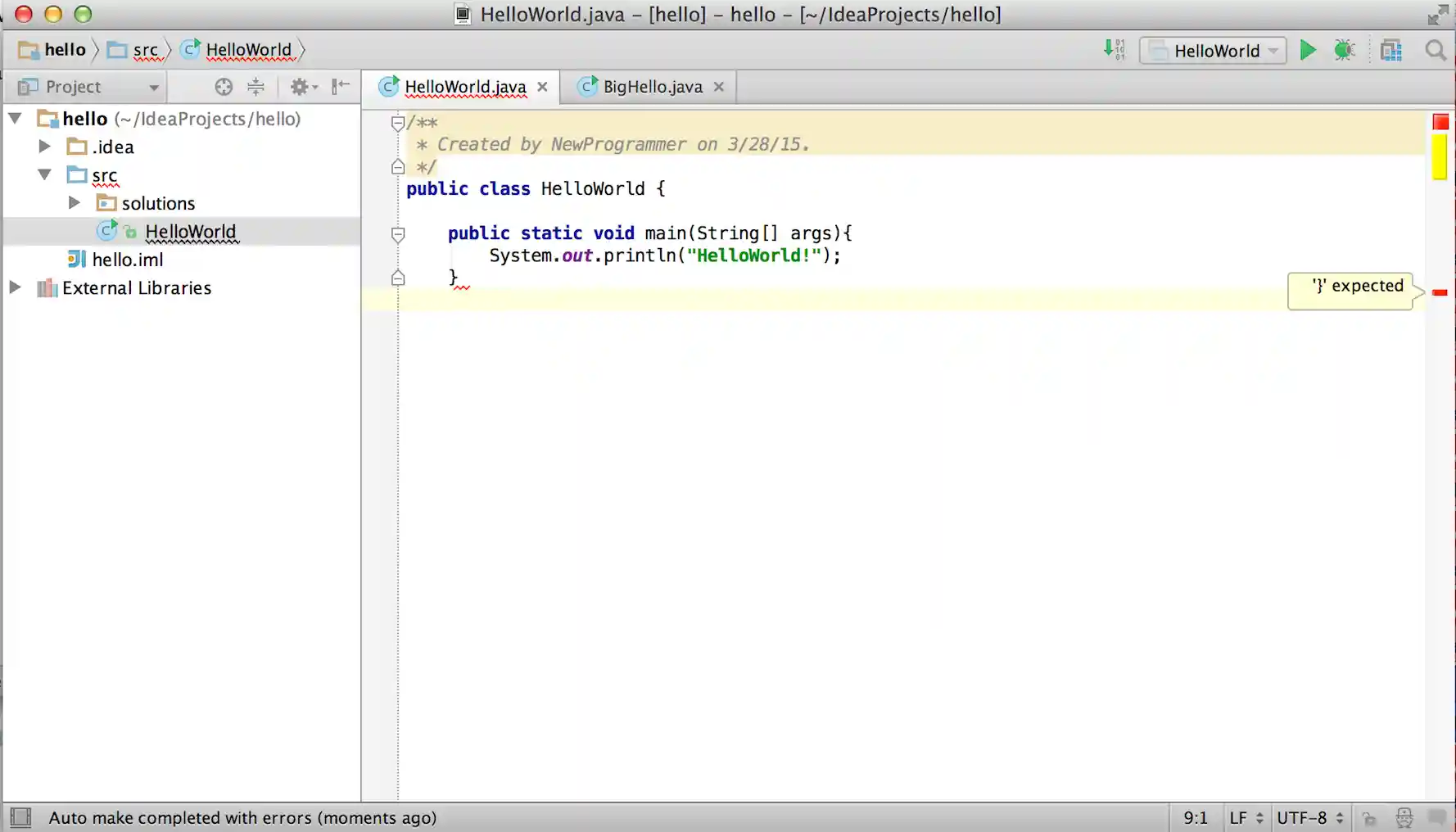
Task: Expand the External Libraries node
Action: [16, 287]
